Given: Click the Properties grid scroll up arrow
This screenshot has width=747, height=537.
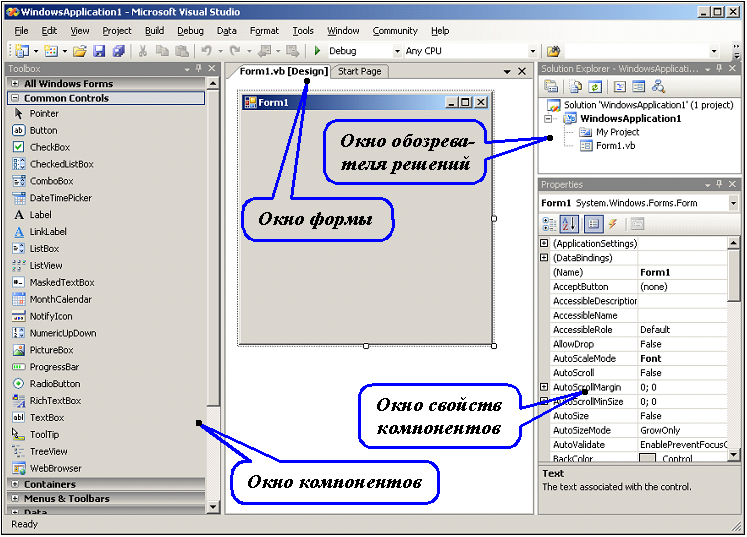Looking at the screenshot, I should [x=734, y=243].
